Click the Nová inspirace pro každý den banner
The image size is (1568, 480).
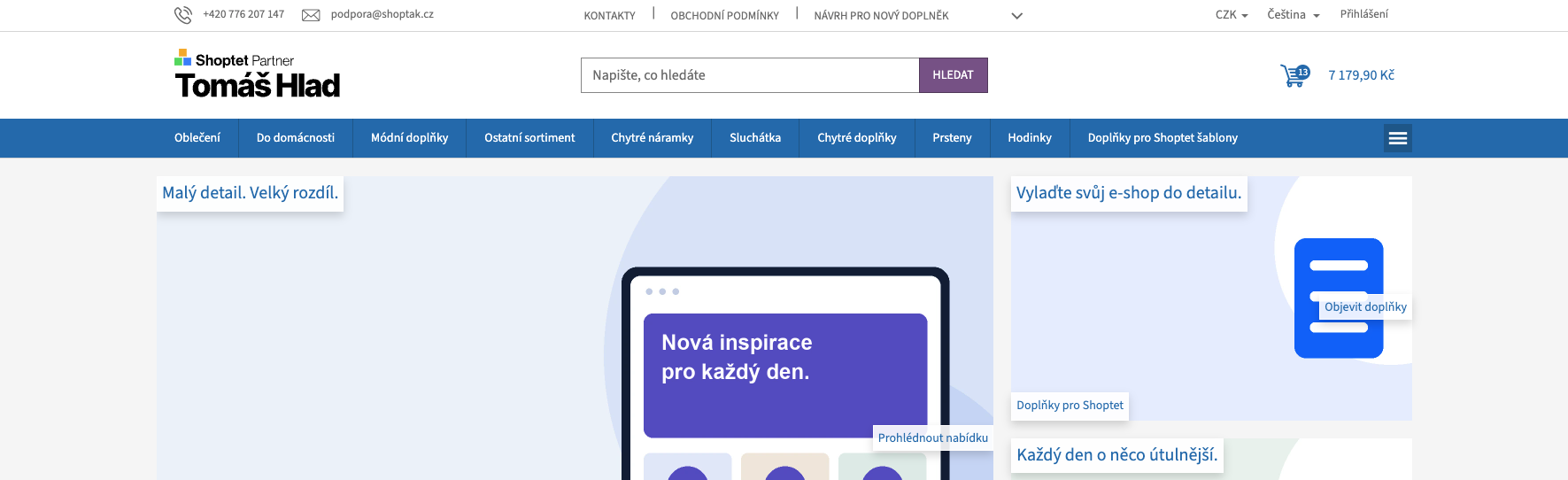(x=785, y=375)
